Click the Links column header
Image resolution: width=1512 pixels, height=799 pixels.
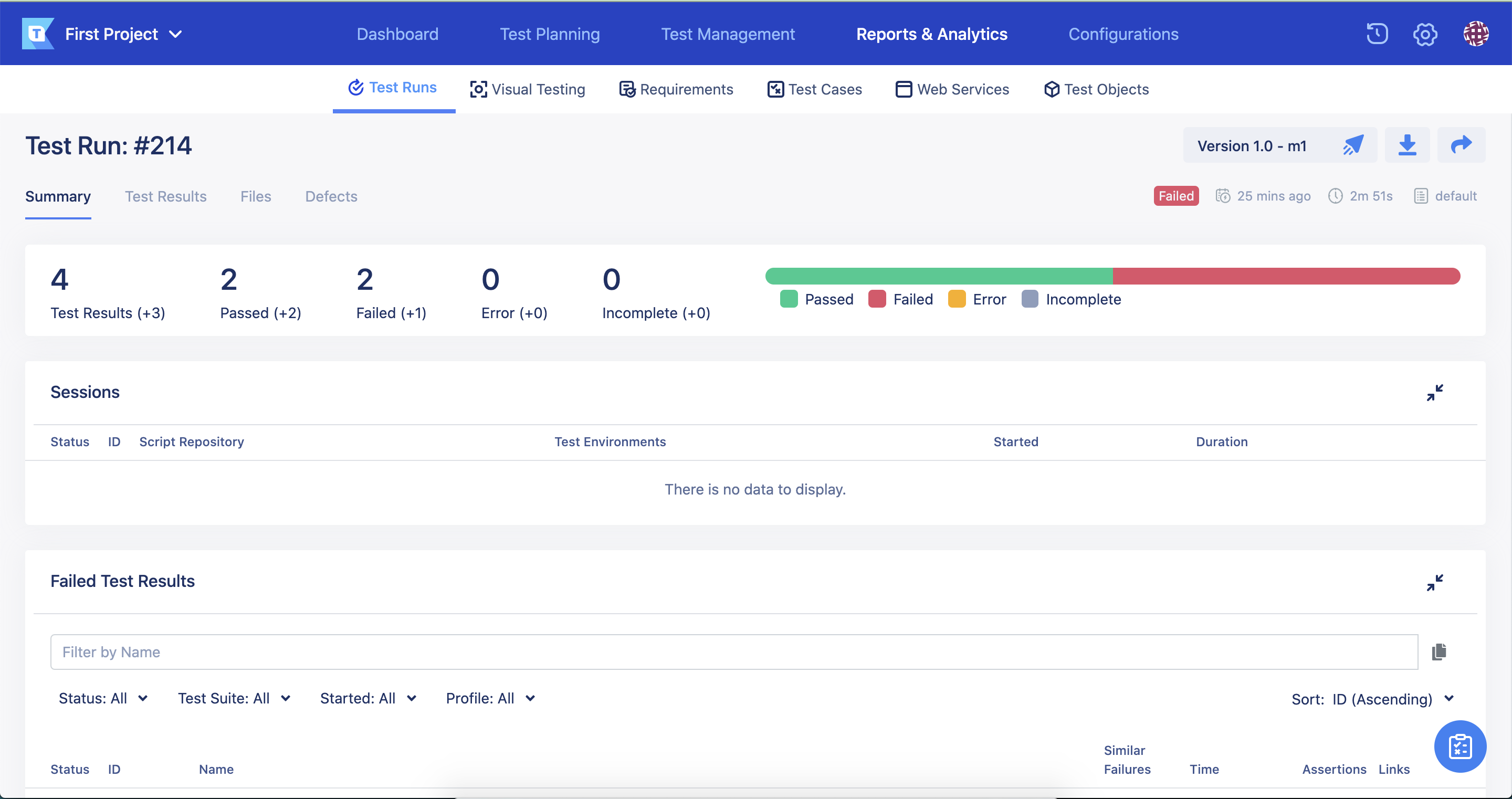1393,769
